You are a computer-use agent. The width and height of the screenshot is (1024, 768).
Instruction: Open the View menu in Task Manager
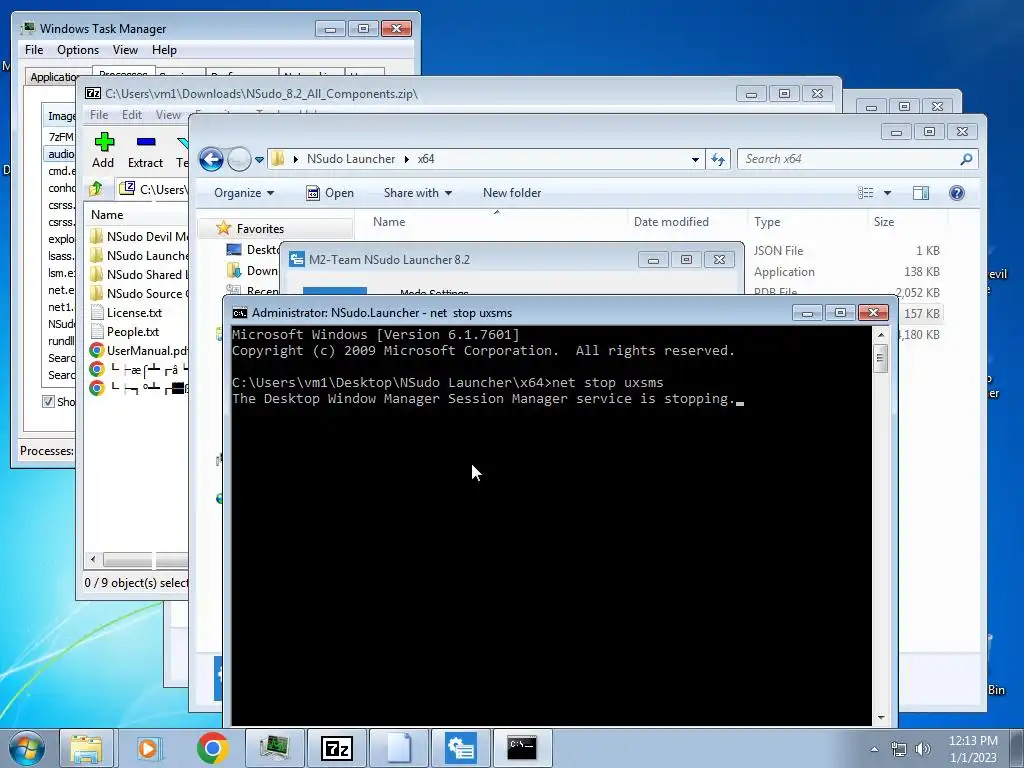coord(125,50)
